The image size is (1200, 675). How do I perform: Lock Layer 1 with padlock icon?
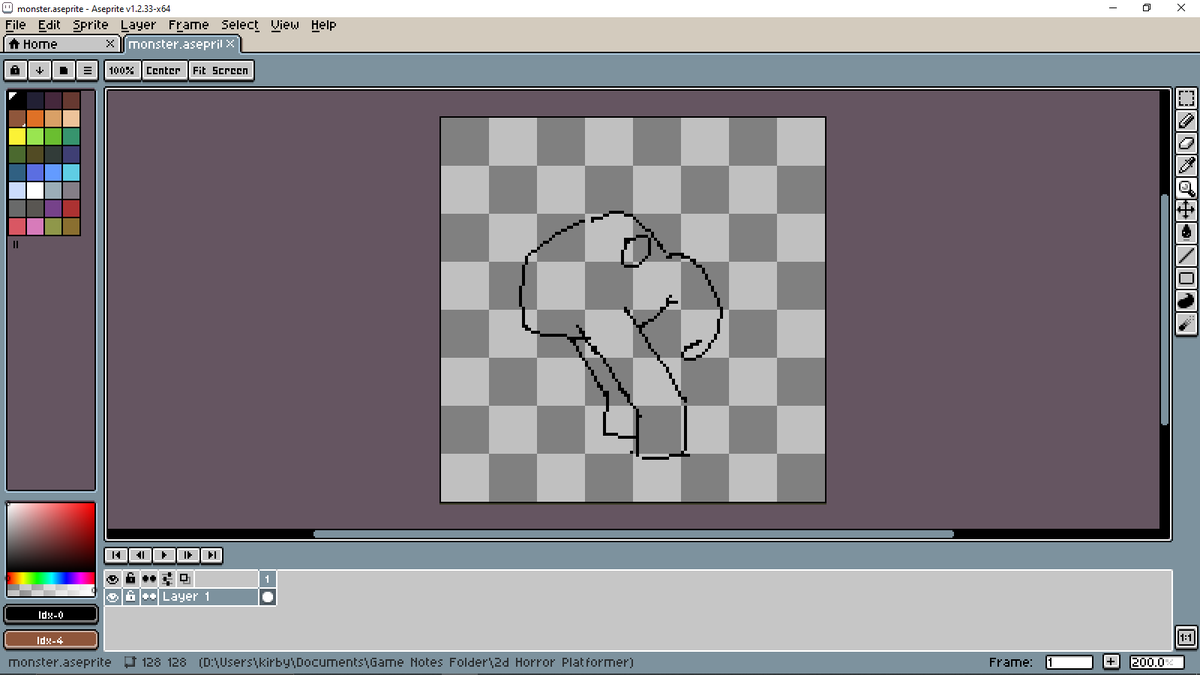coord(131,597)
